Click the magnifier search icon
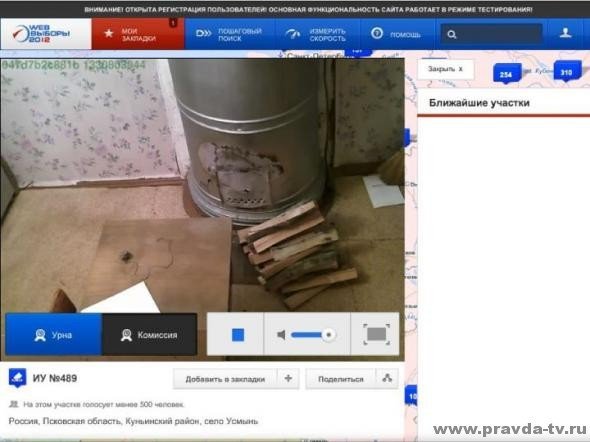Viewport: 590px width, 442px height. pyautogui.click(x=452, y=35)
